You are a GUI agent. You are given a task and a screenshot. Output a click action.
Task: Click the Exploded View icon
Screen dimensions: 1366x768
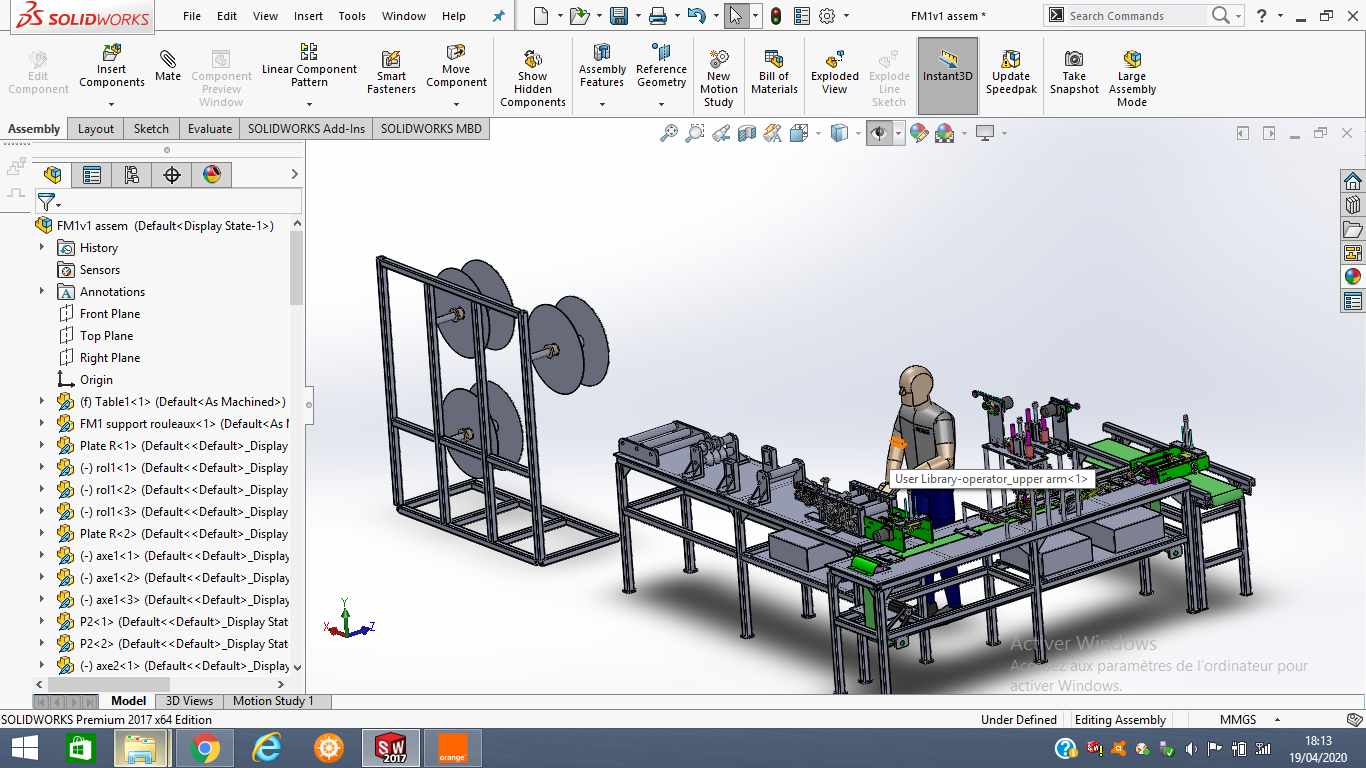(835, 60)
